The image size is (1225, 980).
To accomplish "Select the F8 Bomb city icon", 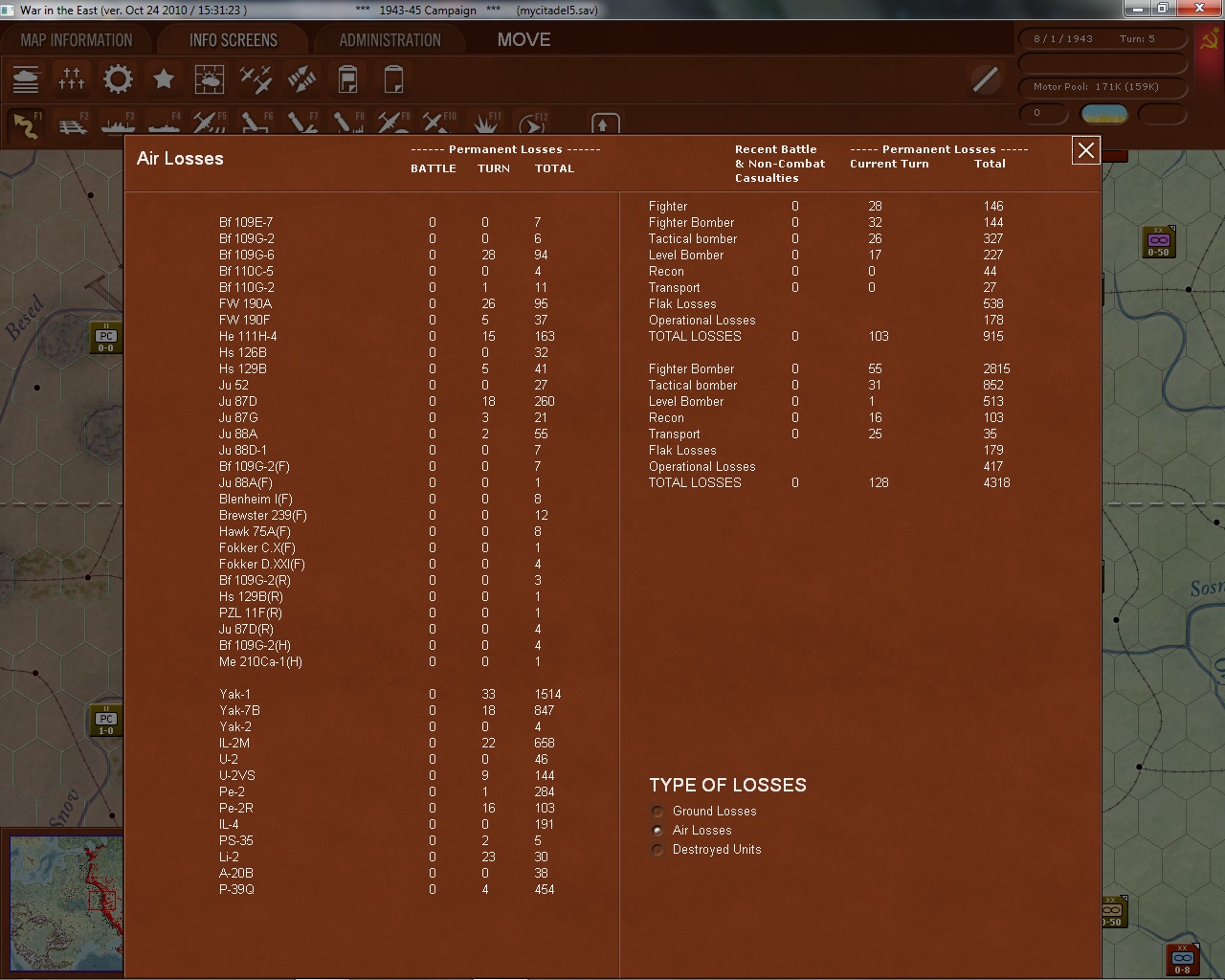I will pos(347,124).
